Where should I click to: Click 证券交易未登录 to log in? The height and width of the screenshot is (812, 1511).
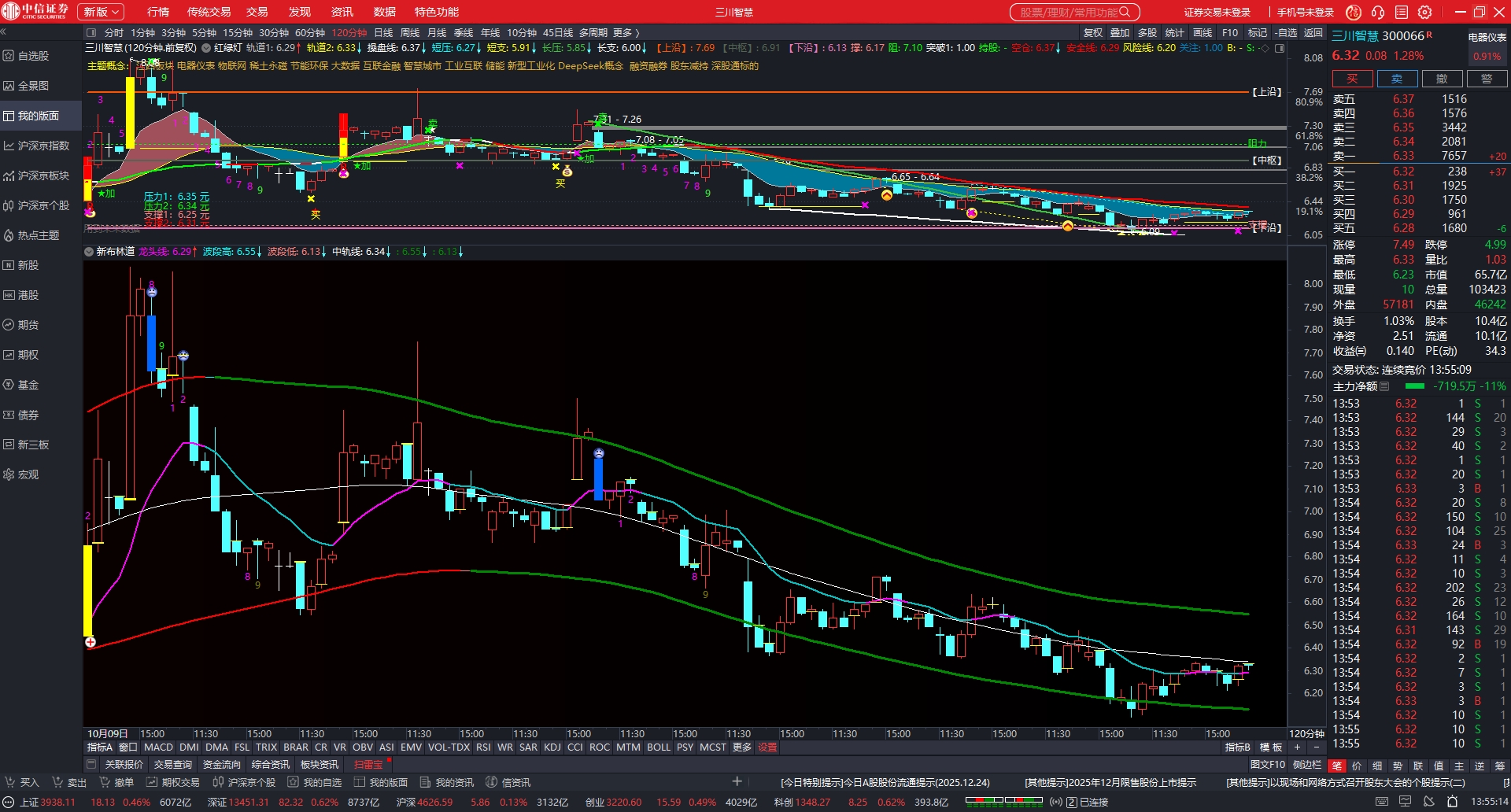tap(1217, 12)
